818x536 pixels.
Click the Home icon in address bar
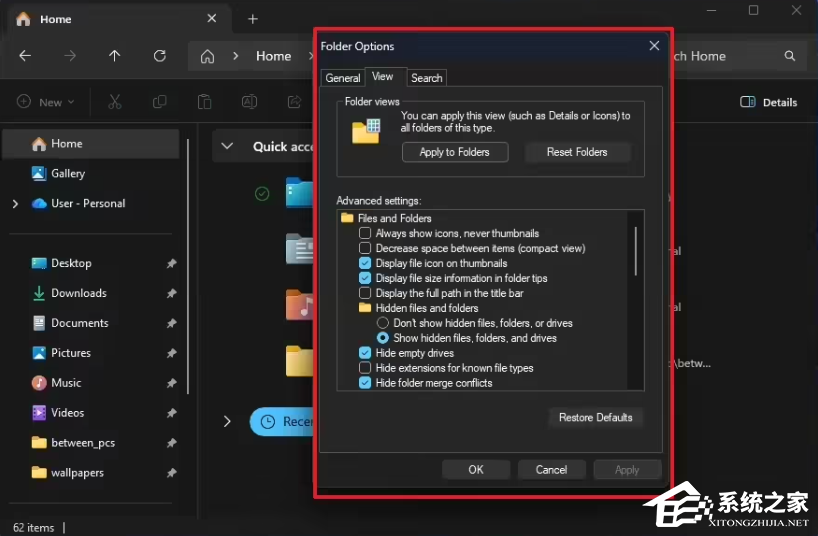(x=208, y=56)
